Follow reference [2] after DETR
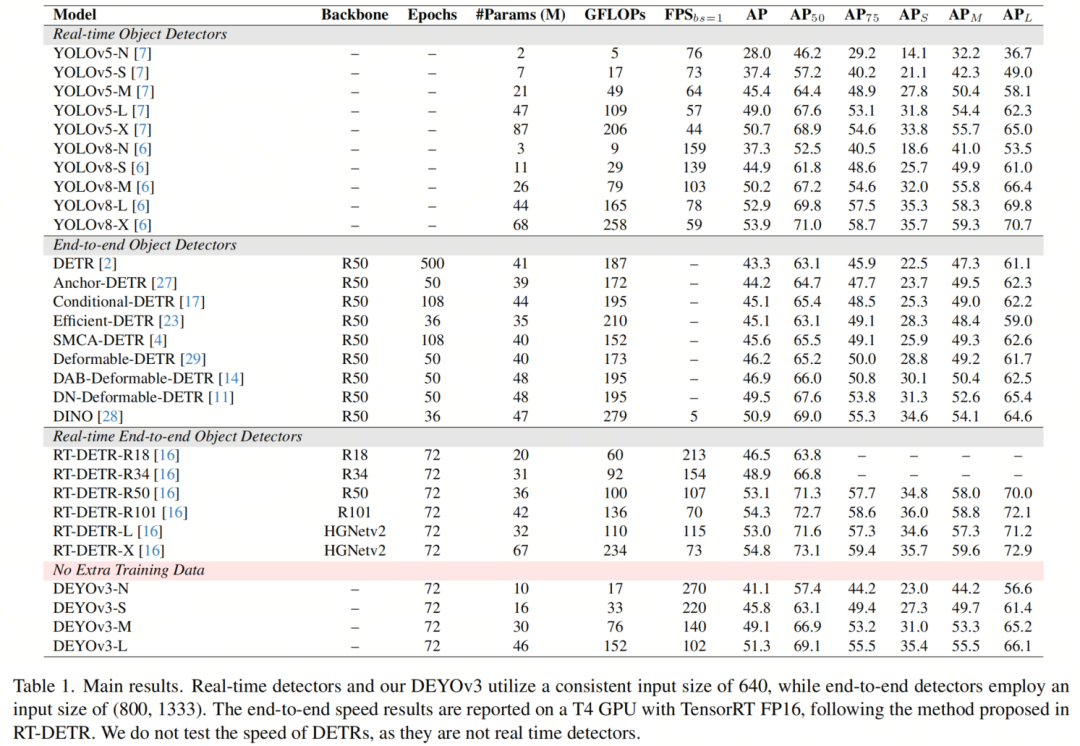The image size is (1080, 746). point(108,264)
